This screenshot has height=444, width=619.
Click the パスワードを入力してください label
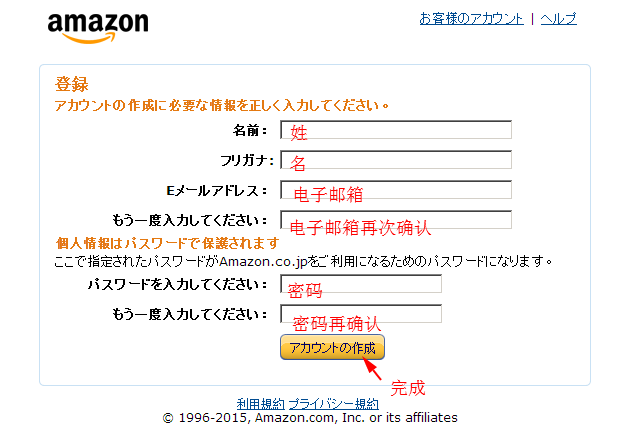tap(178, 284)
